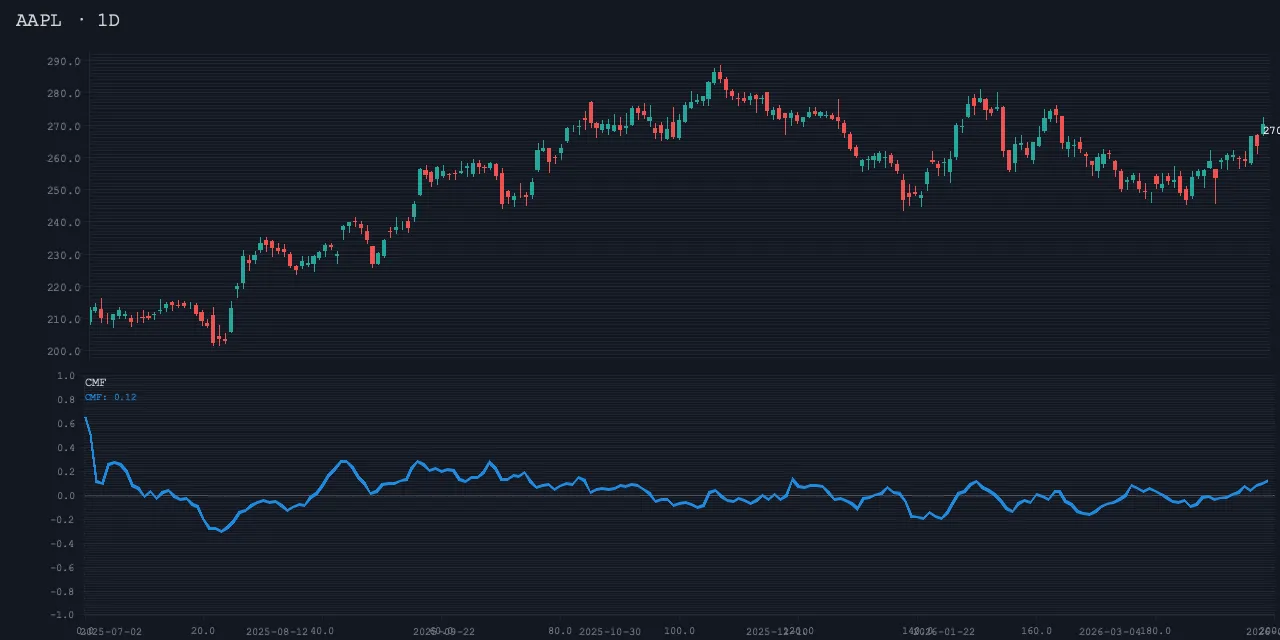
Task: Click the 290.0 price axis label
Action: pos(63,62)
